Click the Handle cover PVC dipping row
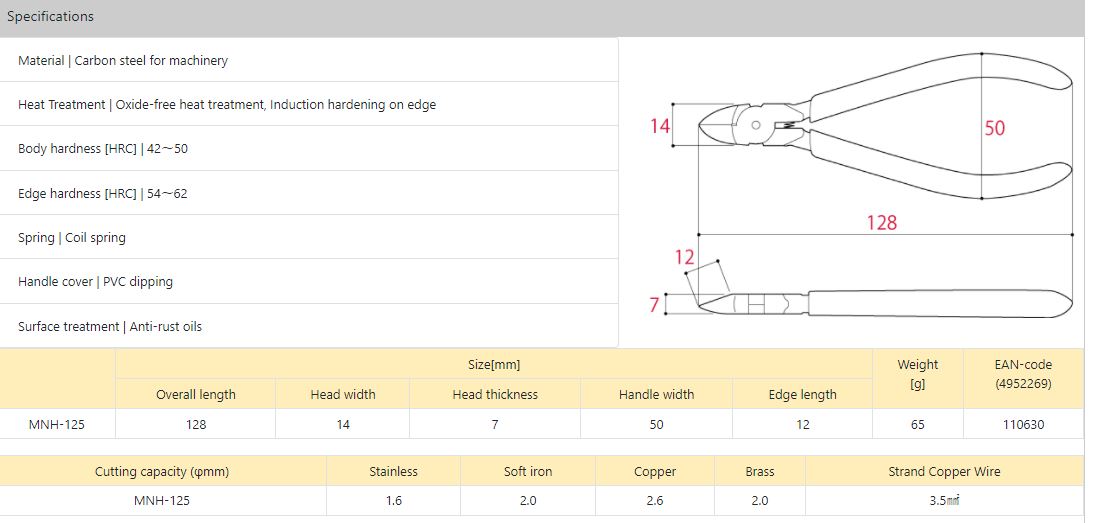The width and height of the screenshot is (1093, 523). coord(95,282)
